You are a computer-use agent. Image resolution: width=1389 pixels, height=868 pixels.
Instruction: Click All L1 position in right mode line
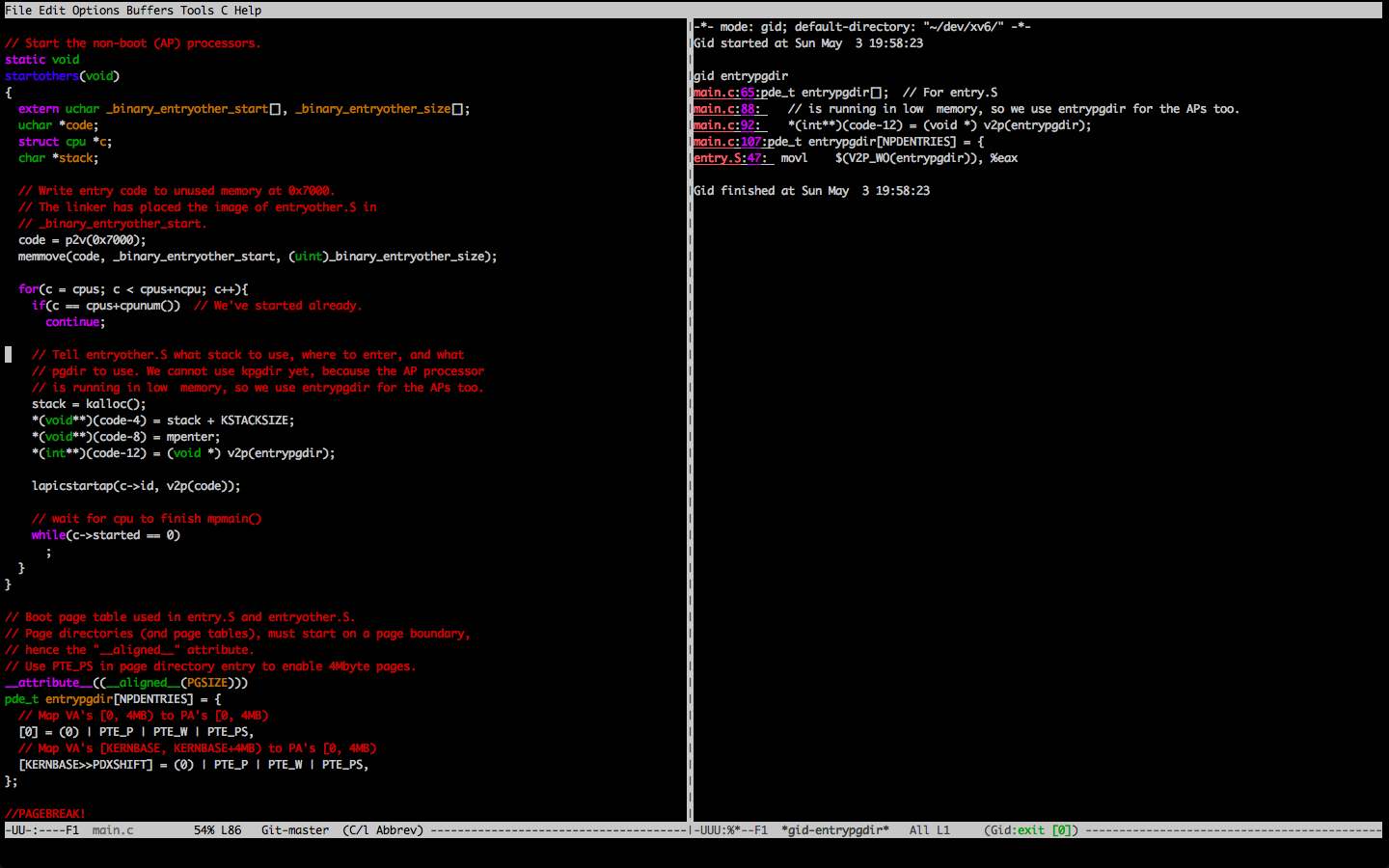pos(930,829)
